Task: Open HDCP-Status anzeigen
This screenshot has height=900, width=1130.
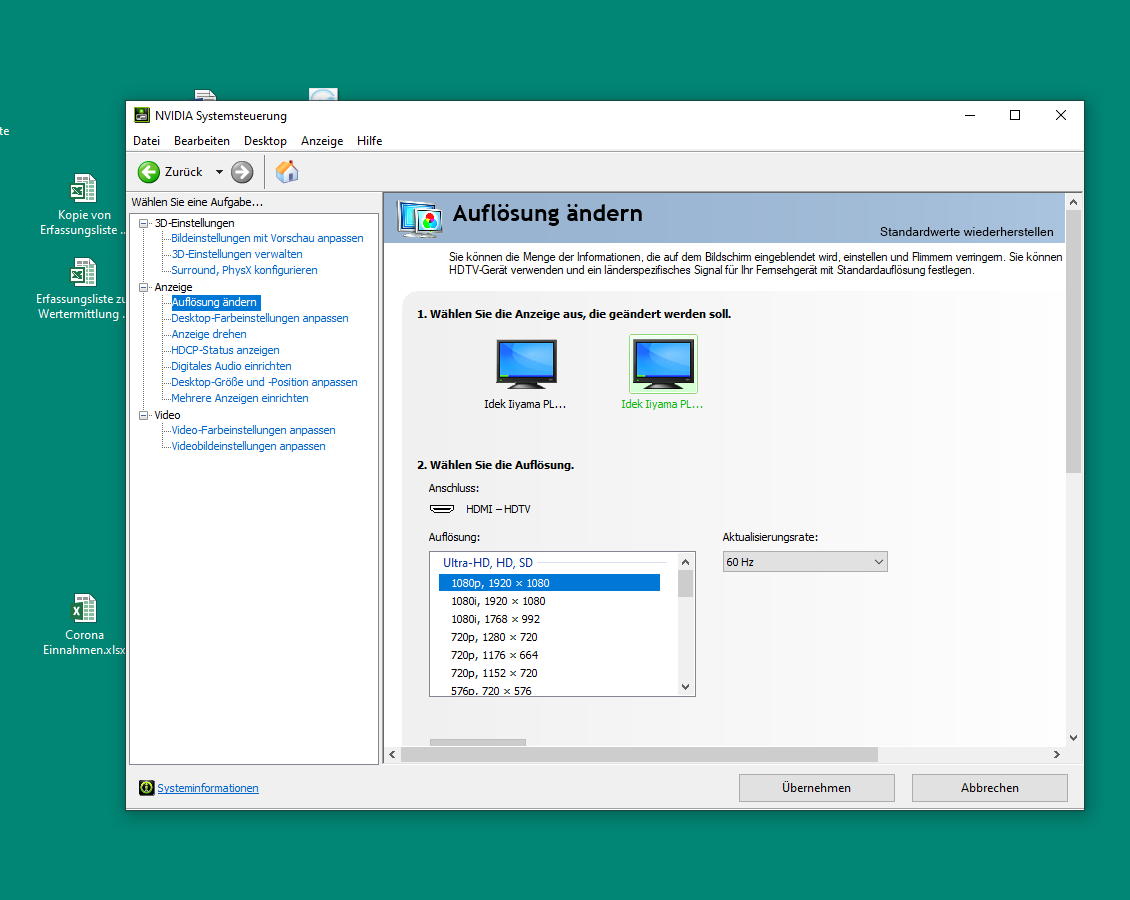Action: [225, 350]
